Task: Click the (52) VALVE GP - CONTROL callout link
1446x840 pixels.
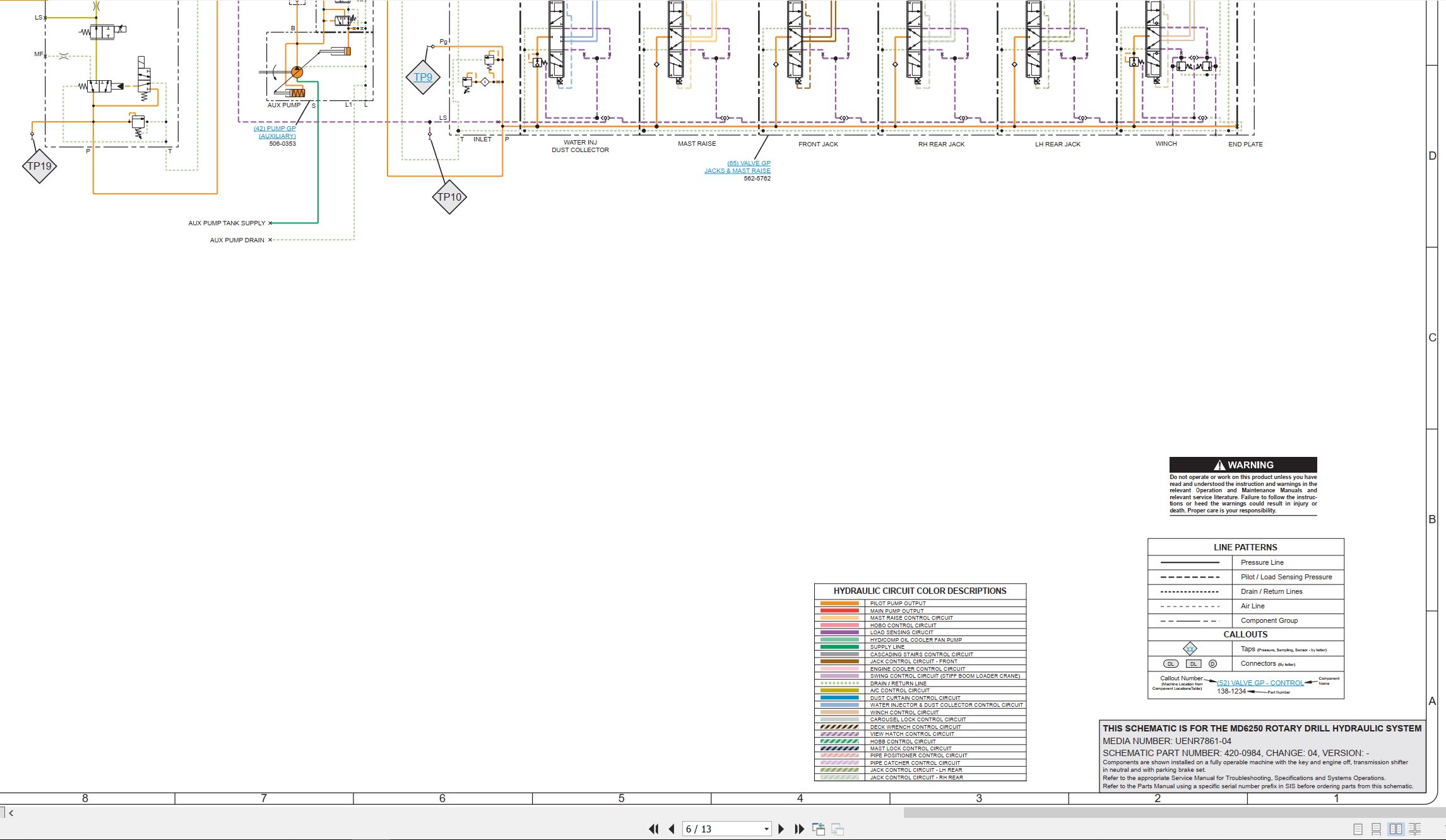Action: pyautogui.click(x=1260, y=683)
